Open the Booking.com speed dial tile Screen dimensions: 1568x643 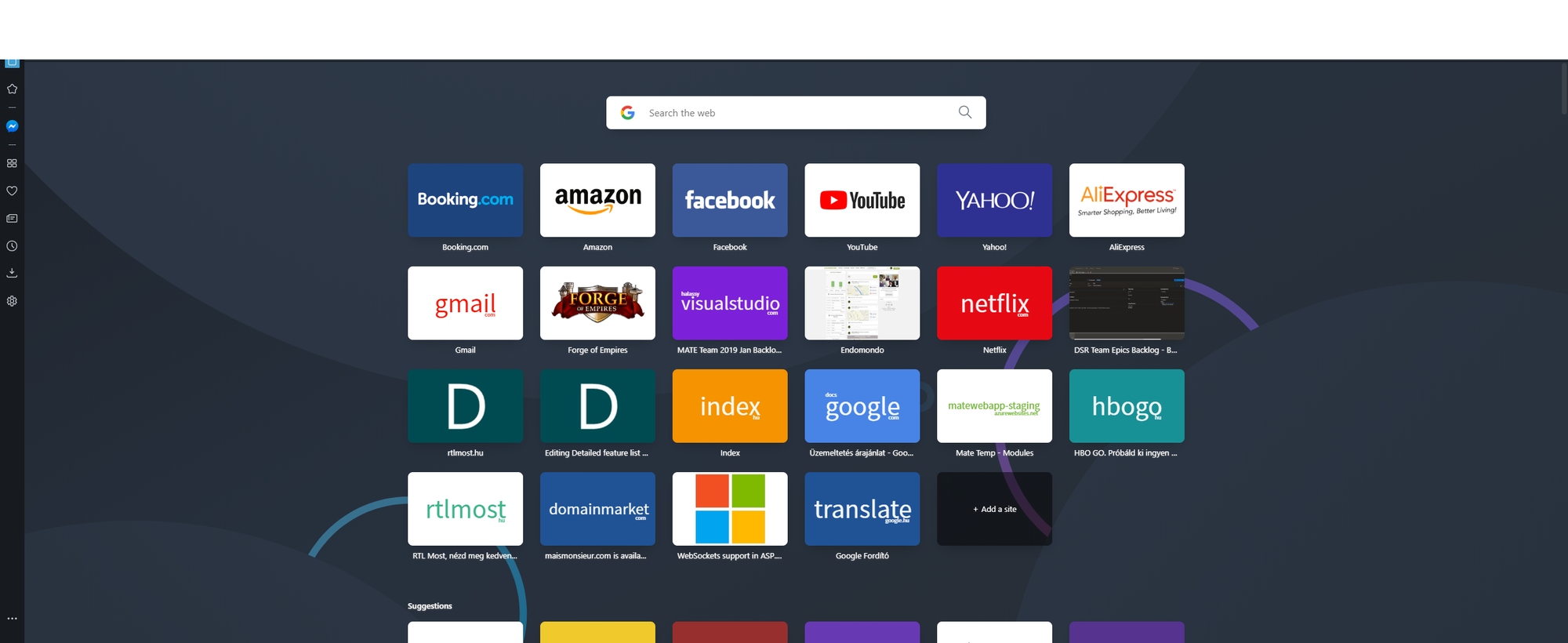[x=465, y=200]
